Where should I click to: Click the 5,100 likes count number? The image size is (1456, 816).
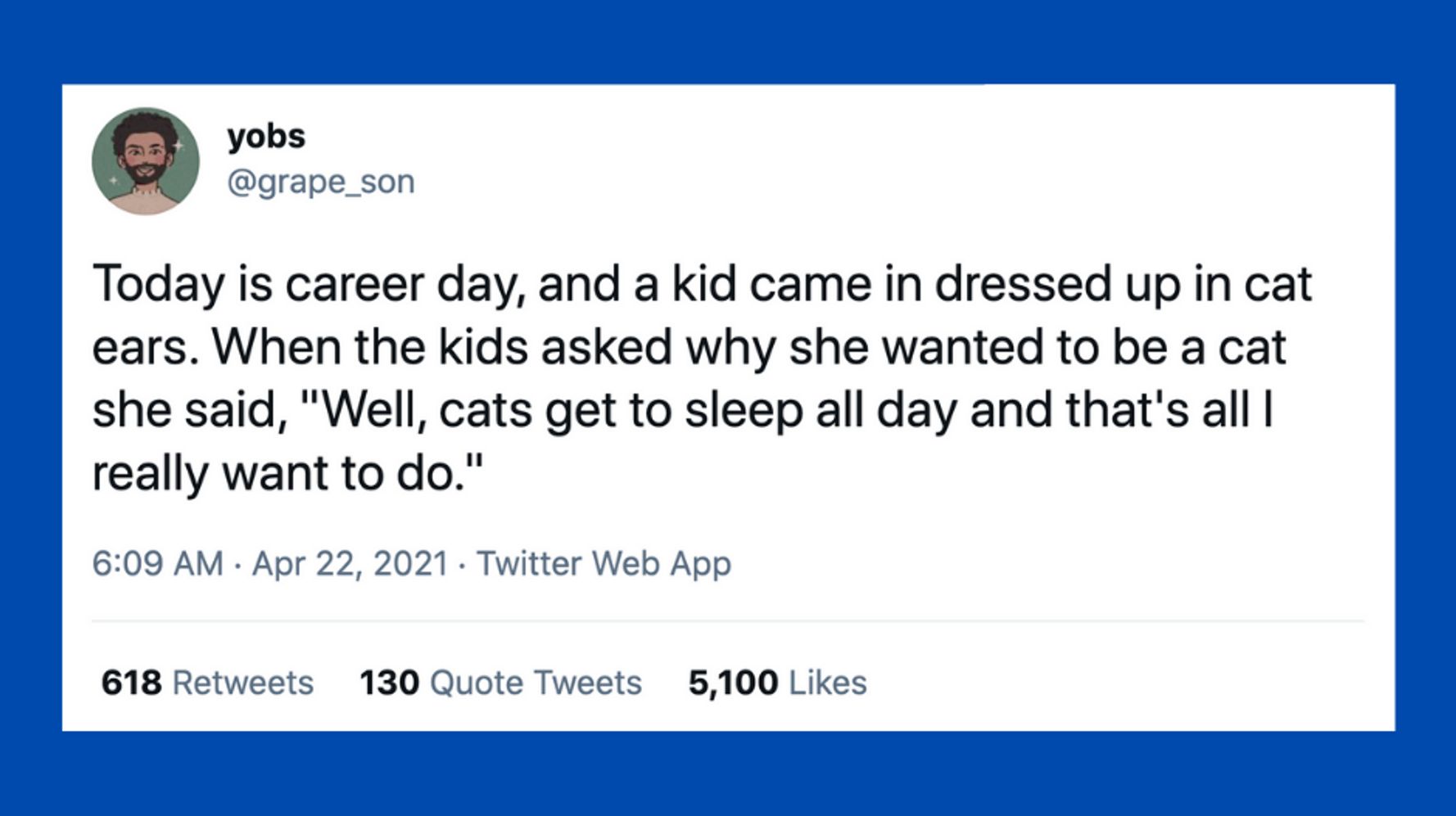(x=733, y=682)
